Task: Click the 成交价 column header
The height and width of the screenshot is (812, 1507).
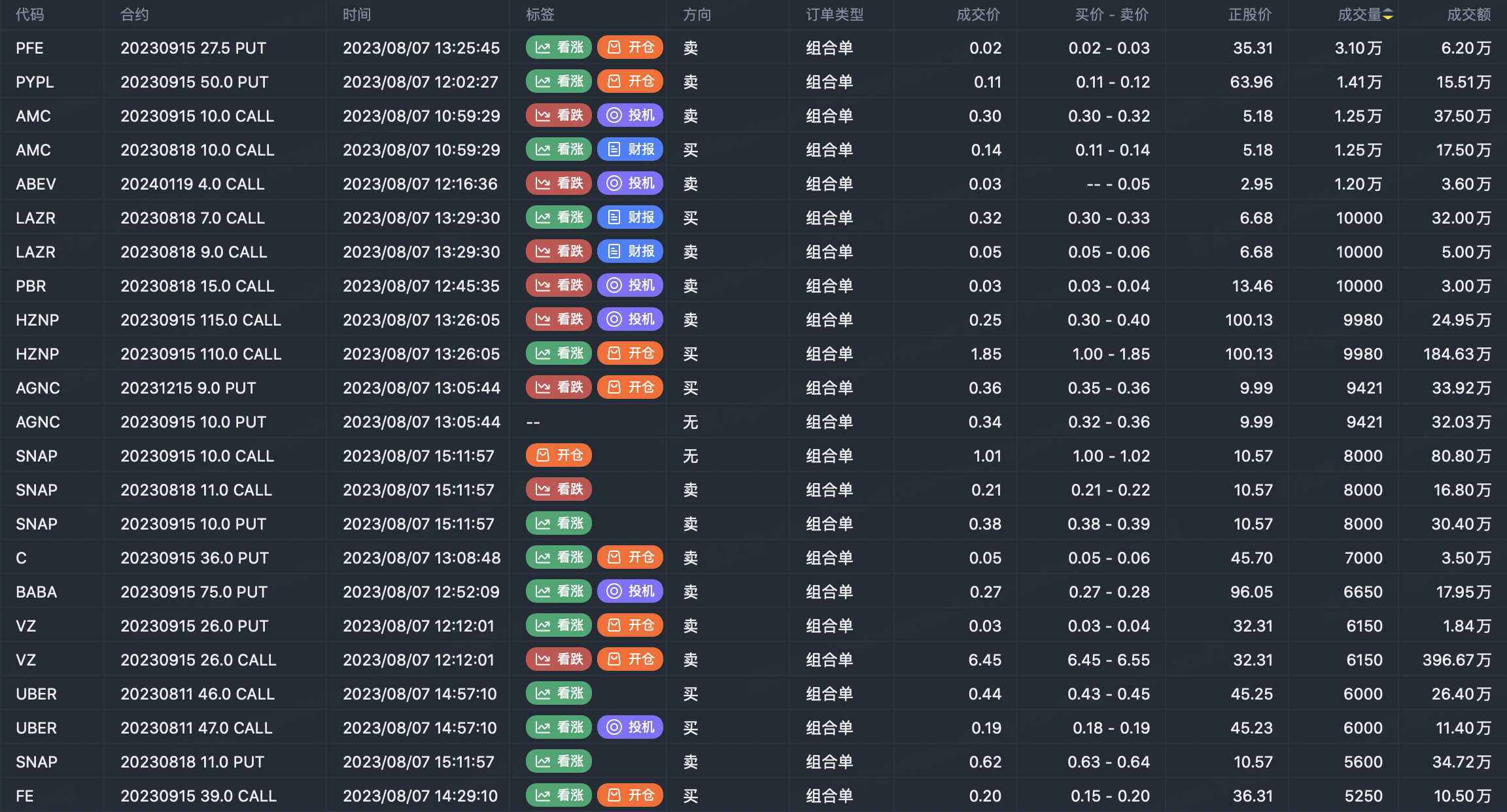Action: (x=979, y=14)
